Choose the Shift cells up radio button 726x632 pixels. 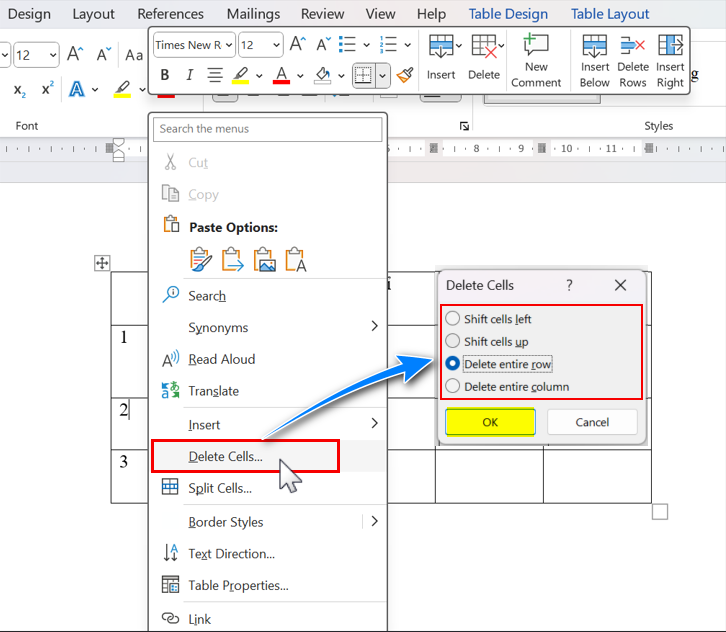(453, 342)
